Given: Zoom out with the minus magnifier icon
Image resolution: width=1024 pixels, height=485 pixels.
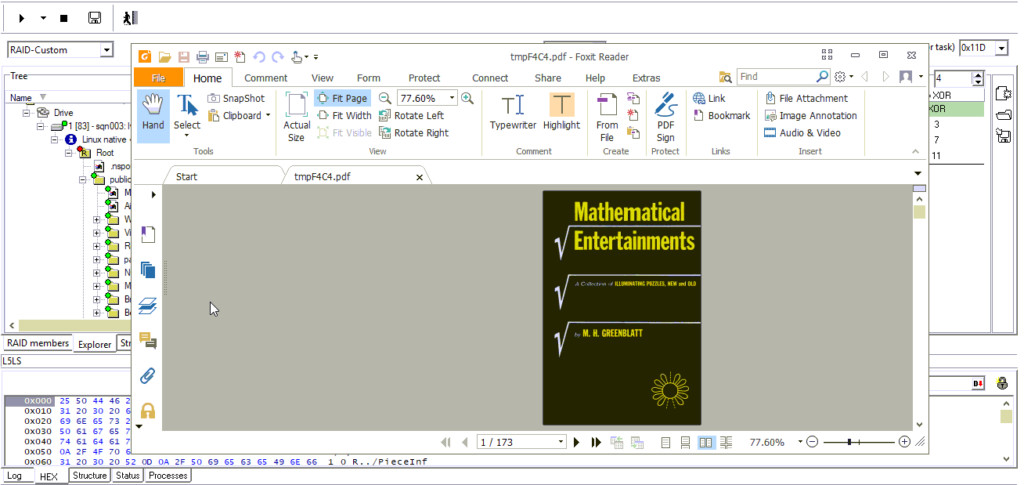Looking at the screenshot, I should (385, 98).
